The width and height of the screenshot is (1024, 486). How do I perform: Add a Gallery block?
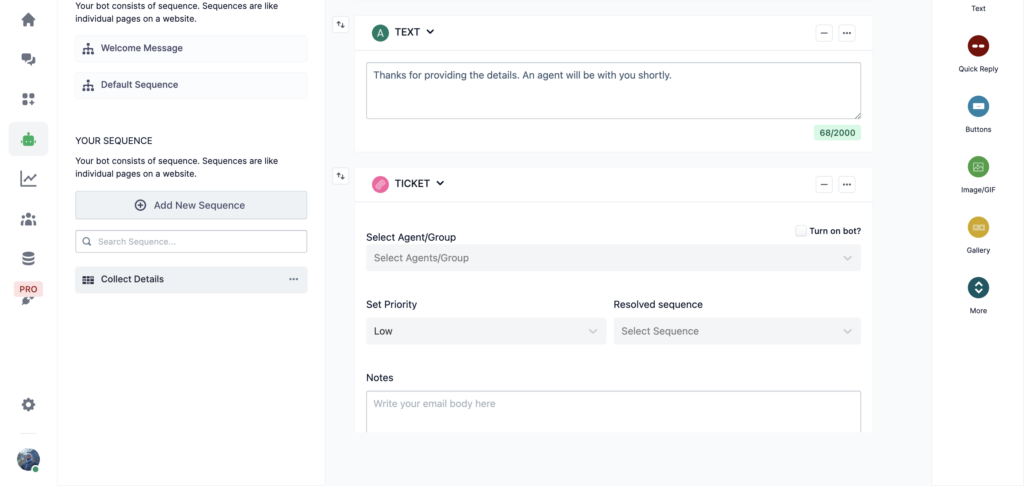[978, 227]
